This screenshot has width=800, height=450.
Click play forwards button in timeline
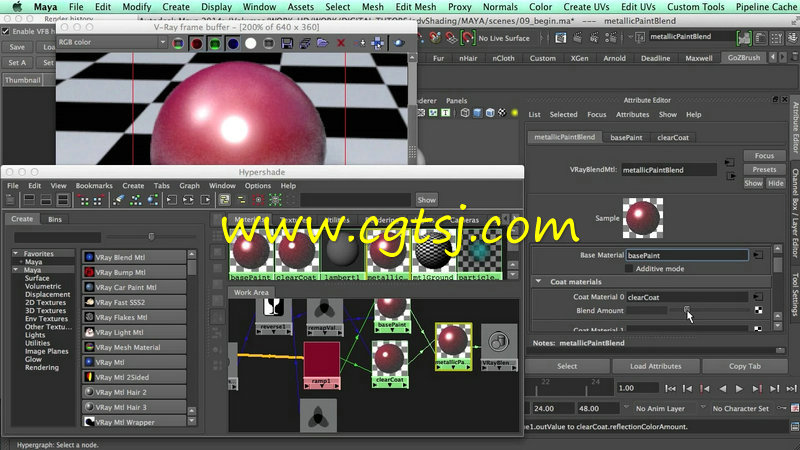tap(739, 389)
